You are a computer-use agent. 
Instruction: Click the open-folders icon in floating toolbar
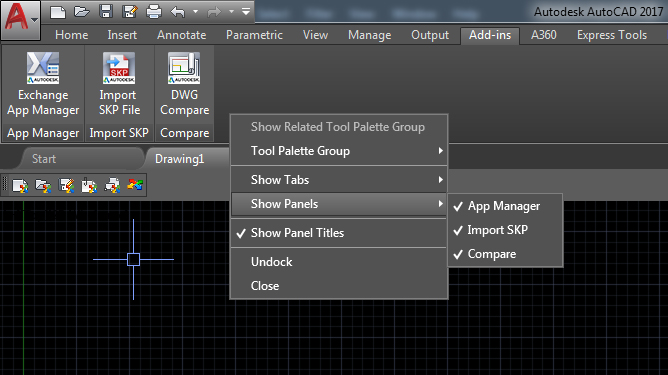click(x=43, y=186)
